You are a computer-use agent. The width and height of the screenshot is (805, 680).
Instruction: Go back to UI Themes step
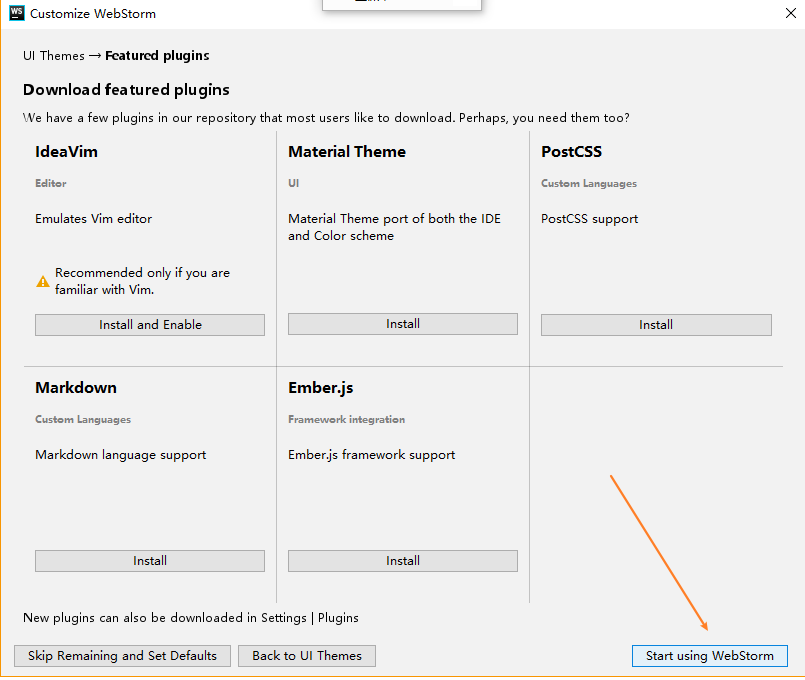coord(306,656)
